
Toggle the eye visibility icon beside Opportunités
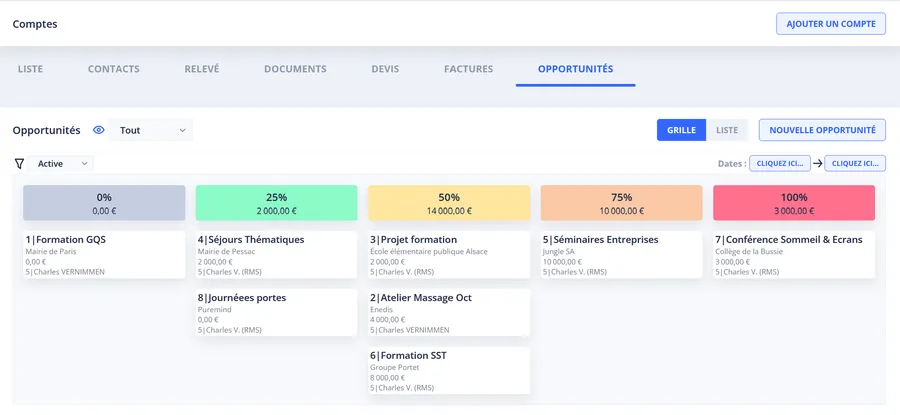tap(99, 130)
